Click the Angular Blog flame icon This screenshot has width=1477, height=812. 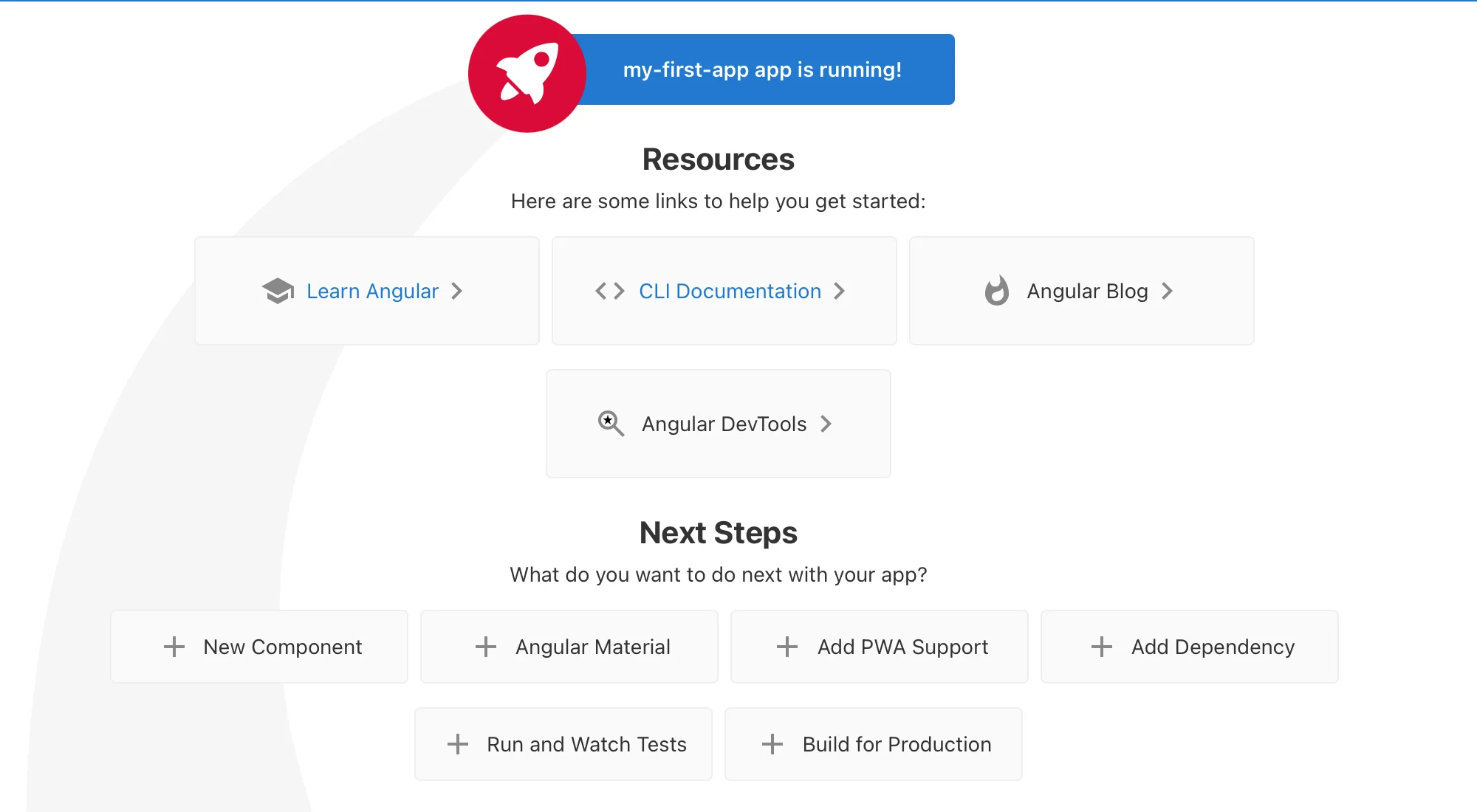[997, 290]
